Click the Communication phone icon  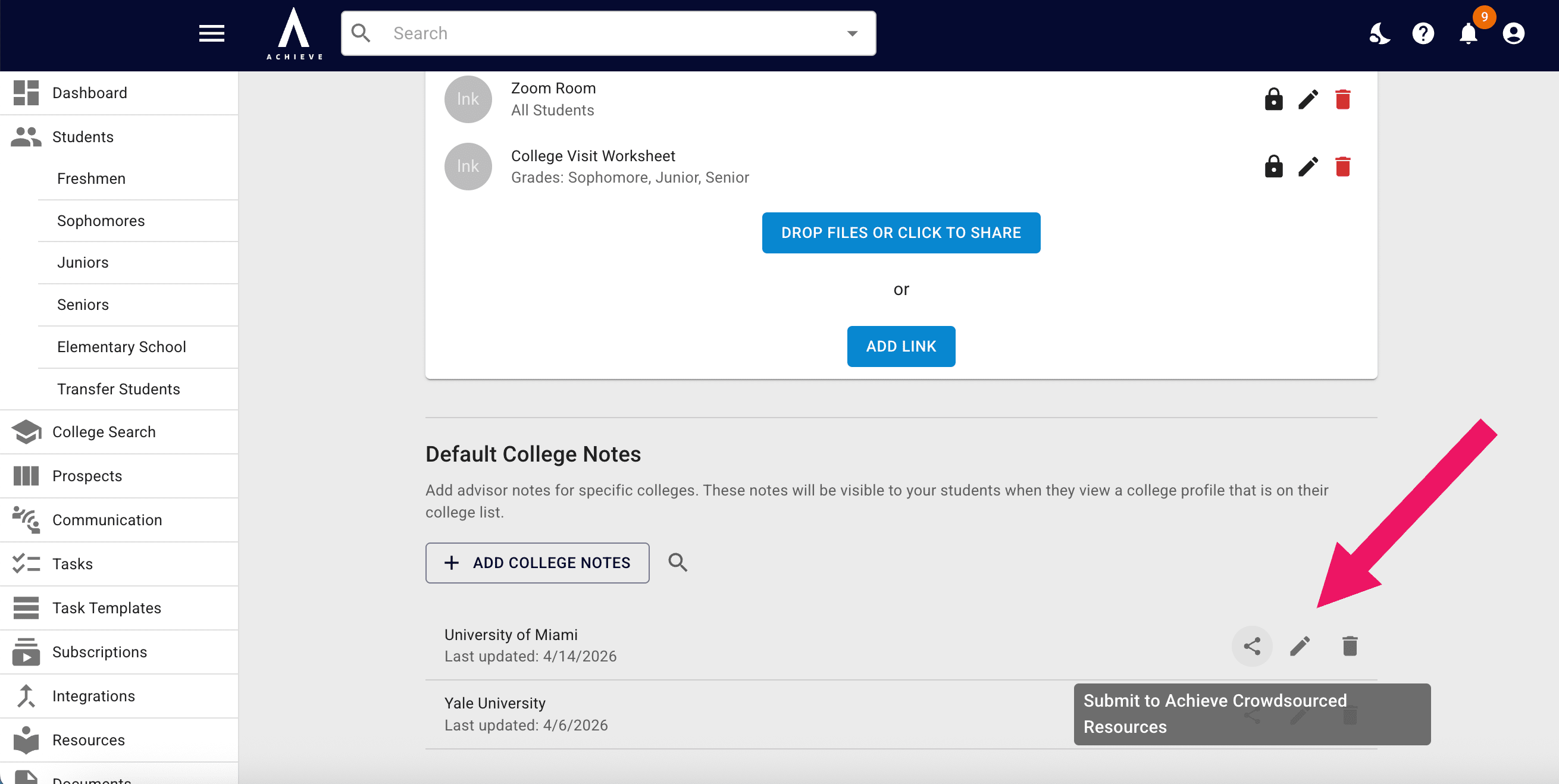pyautogui.click(x=26, y=520)
